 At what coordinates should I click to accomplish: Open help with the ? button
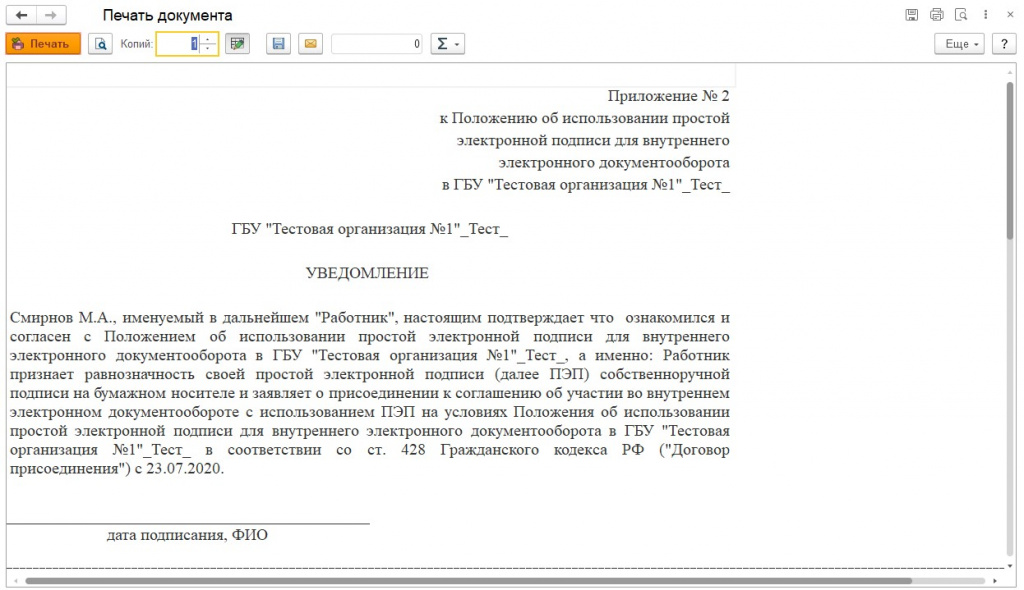coord(1003,43)
